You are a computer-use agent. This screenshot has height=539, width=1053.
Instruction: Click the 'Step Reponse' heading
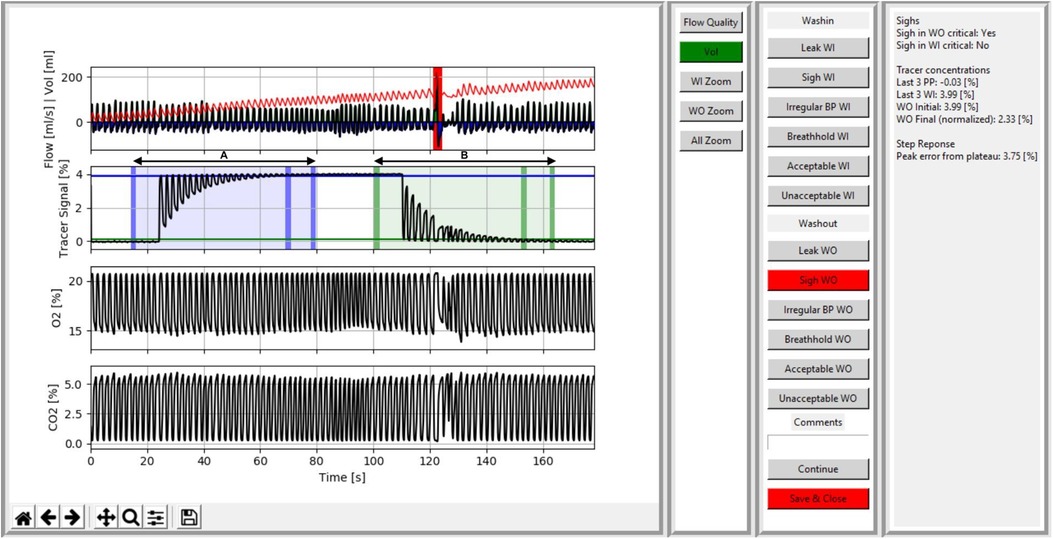click(x=924, y=144)
